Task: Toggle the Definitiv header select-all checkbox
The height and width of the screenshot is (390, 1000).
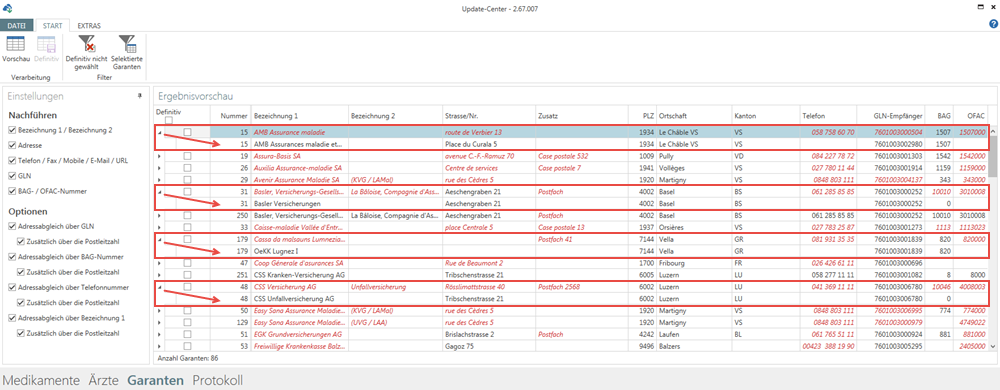Action: pos(168,120)
